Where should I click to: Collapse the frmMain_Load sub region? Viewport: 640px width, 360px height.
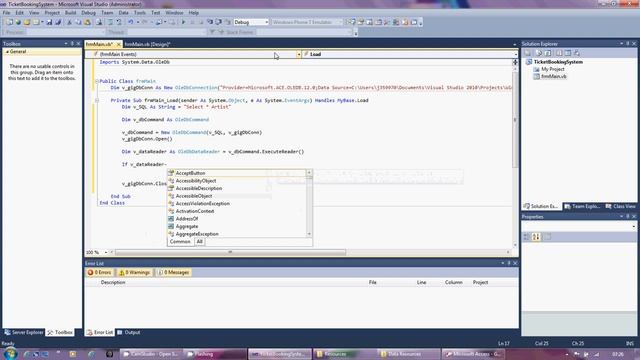click(x=97, y=100)
